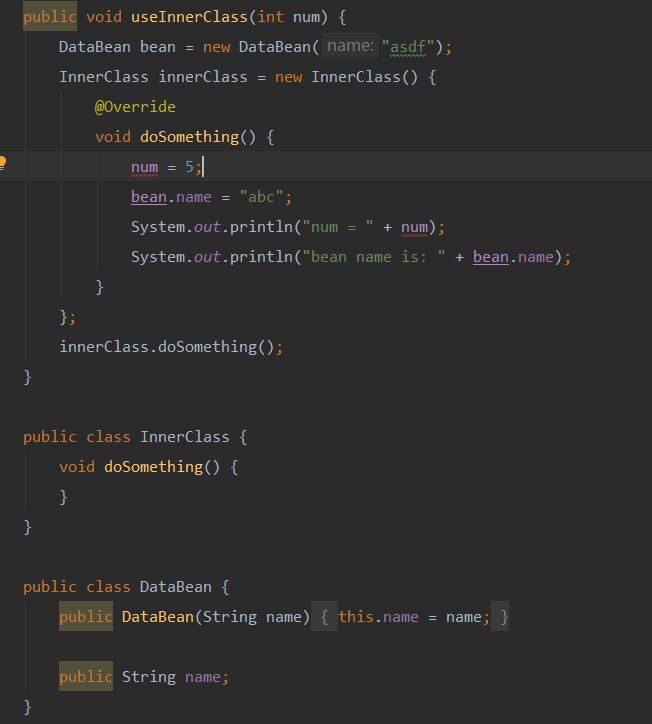
Task: Click the highlighted public keyword before useInnerClass
Action: [x=50, y=16]
